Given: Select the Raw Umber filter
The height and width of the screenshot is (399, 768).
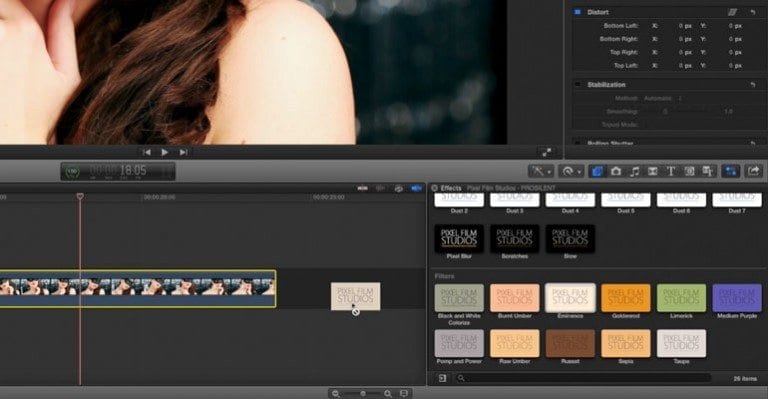Looking at the screenshot, I should (x=514, y=343).
